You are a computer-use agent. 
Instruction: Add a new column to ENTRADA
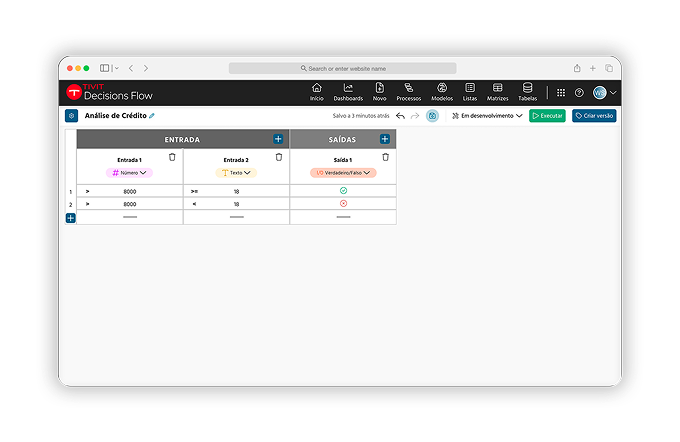[x=278, y=139]
